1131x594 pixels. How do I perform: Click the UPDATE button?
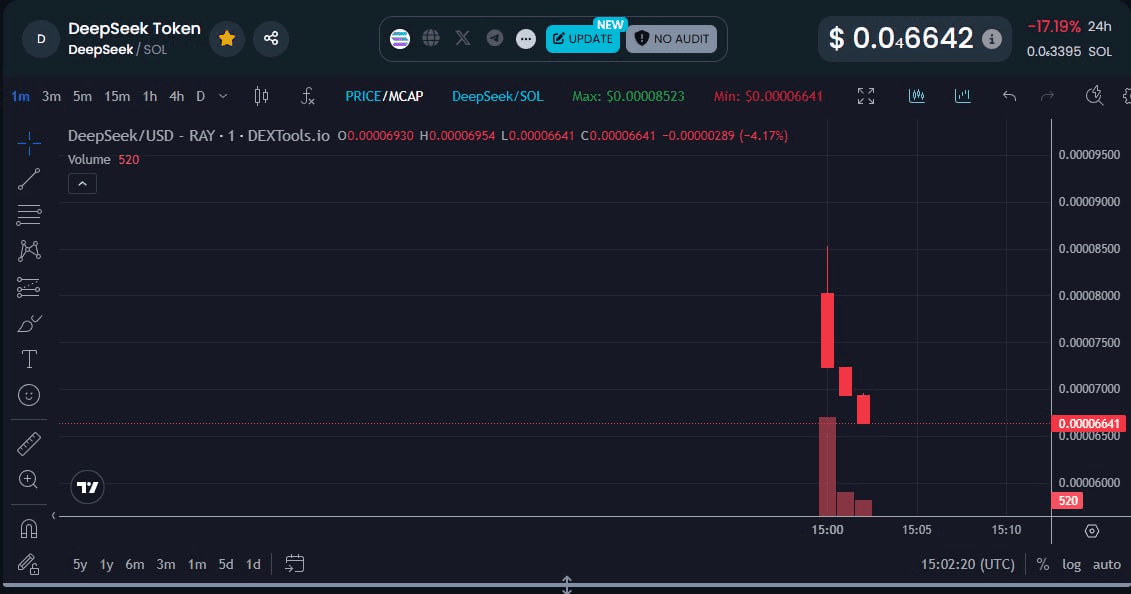[582, 39]
